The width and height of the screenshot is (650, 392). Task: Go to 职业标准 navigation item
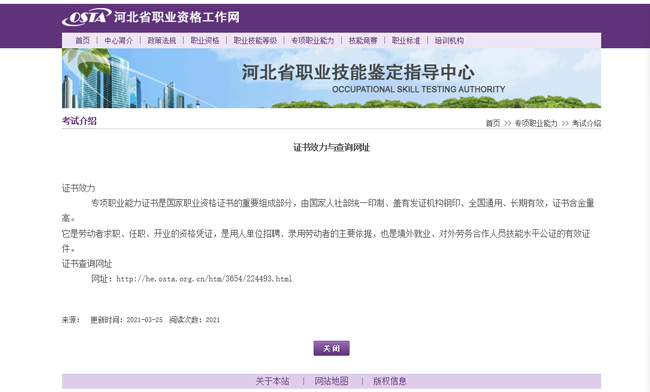(406, 40)
